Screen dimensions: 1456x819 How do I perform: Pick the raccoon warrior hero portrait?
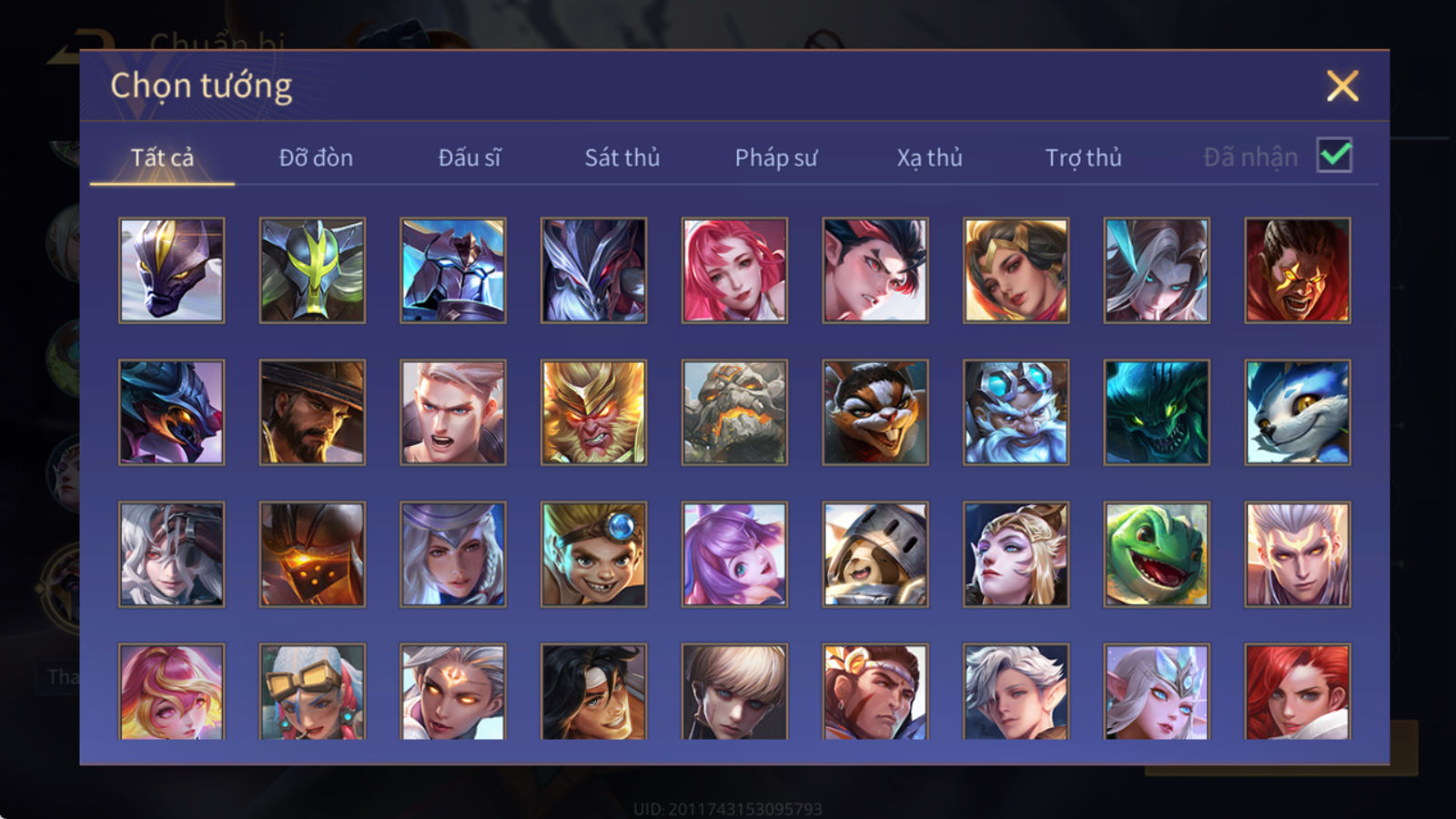(875, 412)
